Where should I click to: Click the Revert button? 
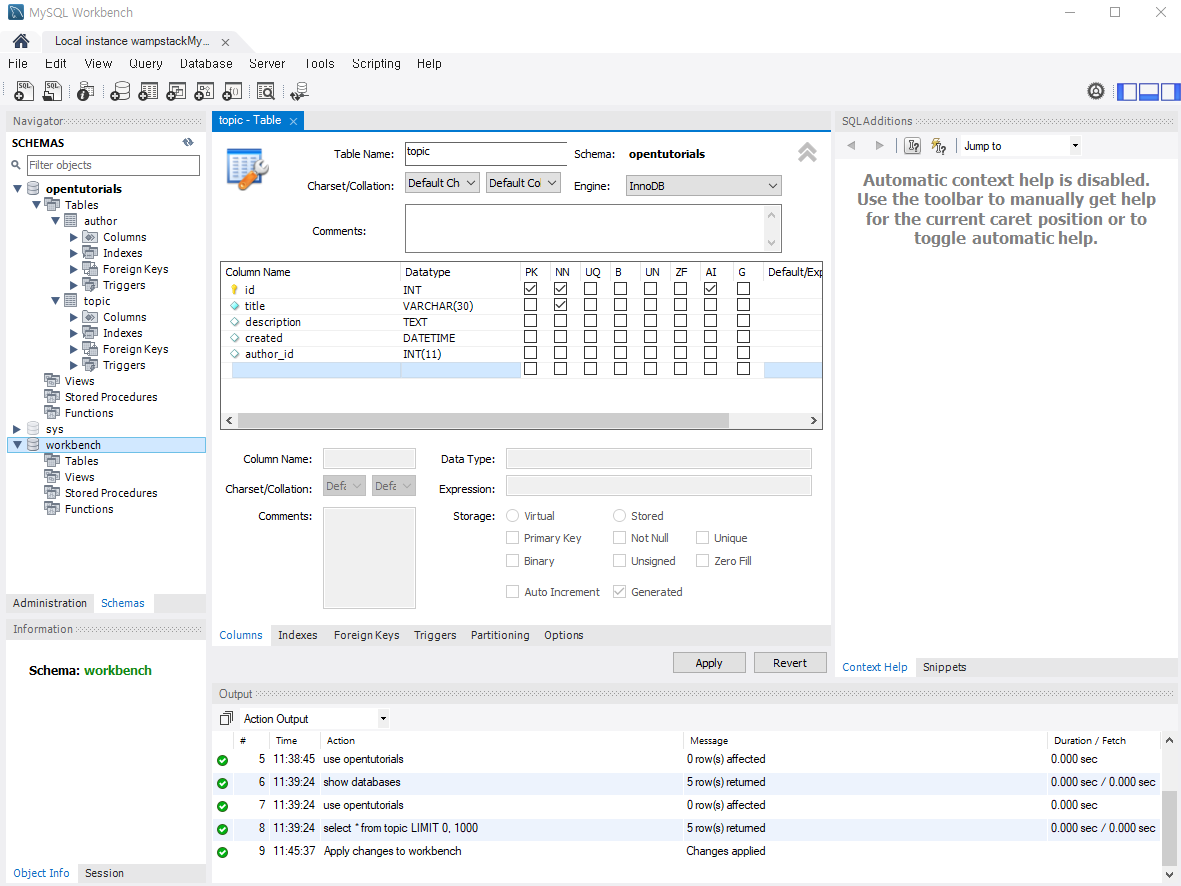coord(789,663)
